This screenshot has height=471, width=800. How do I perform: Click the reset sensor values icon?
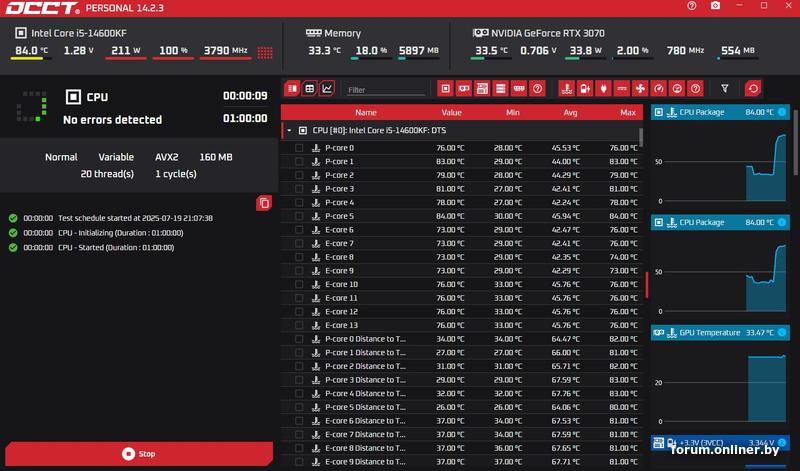click(x=752, y=89)
